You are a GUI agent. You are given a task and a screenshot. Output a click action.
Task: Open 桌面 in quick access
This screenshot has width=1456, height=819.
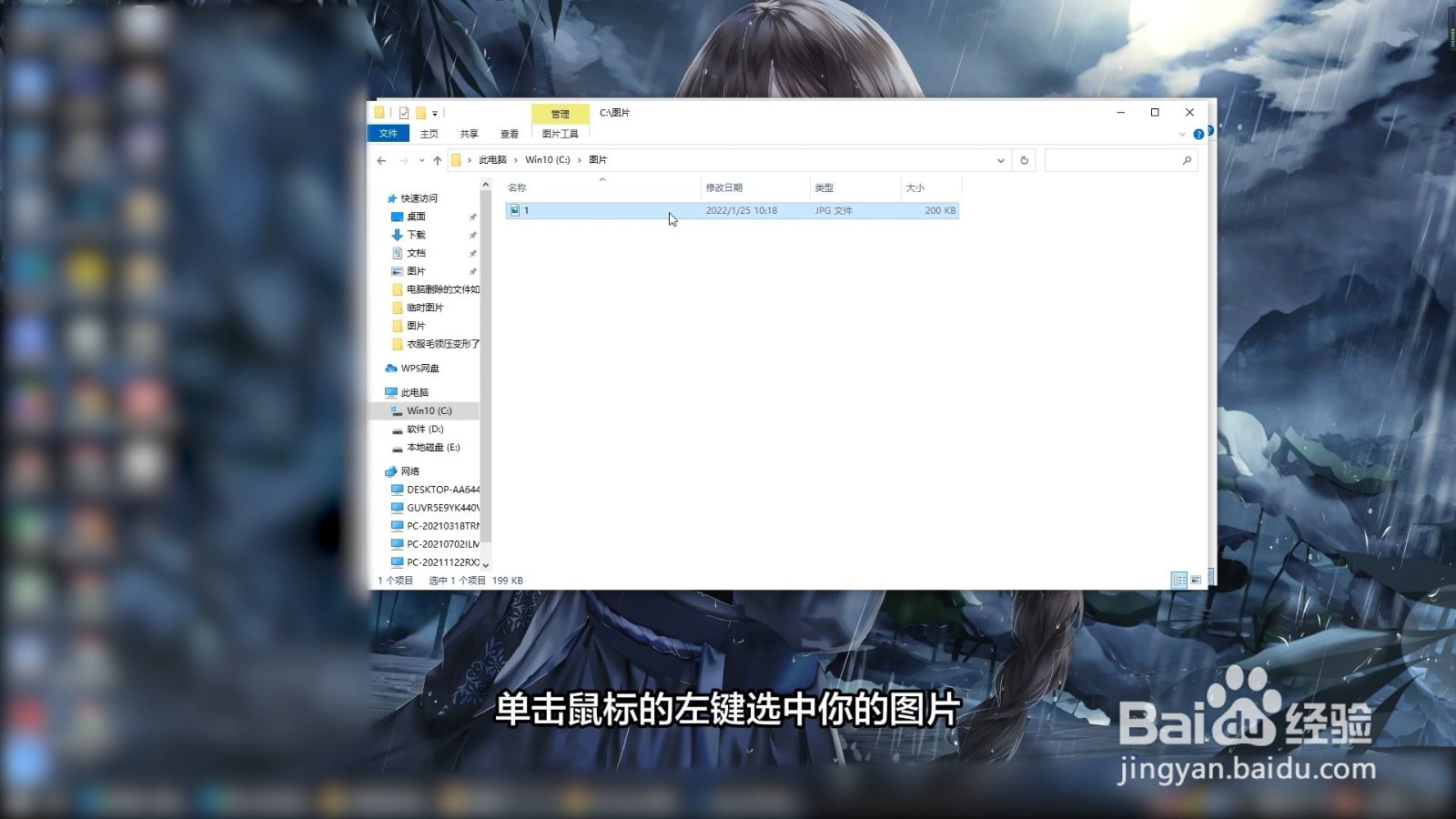pyautogui.click(x=416, y=217)
